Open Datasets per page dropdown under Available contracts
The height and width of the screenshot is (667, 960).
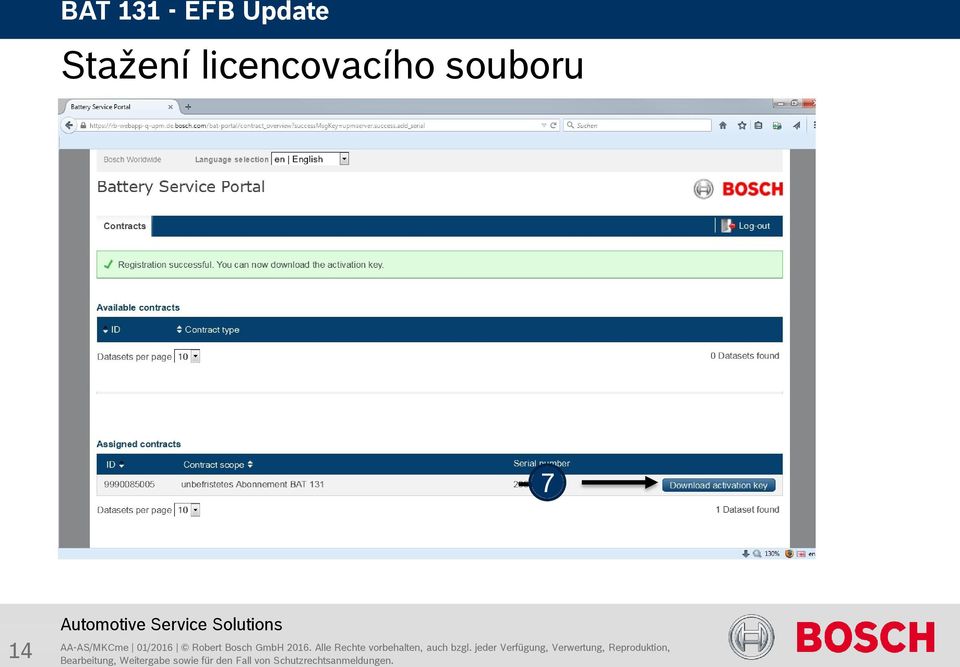tap(187, 356)
